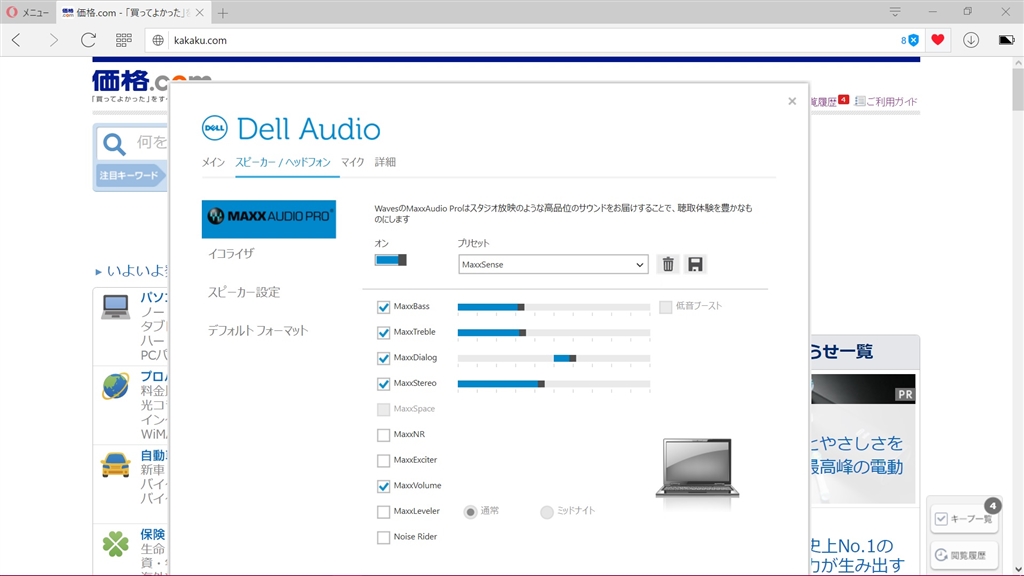Uncheck the MaxxTreble checkbox
This screenshot has height=576, width=1024.
click(x=383, y=332)
